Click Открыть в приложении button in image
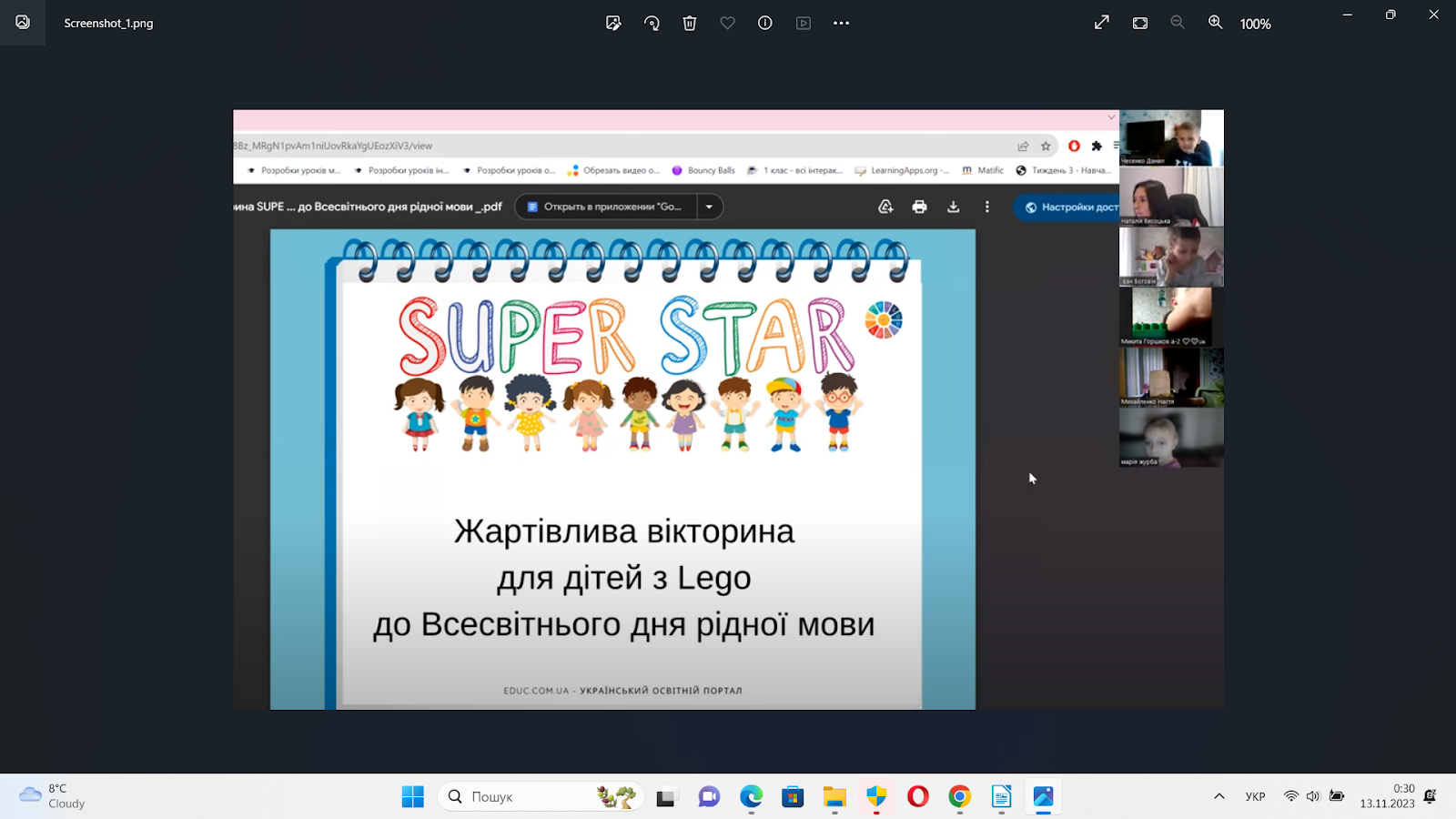This screenshot has width=1456, height=819. 605,207
